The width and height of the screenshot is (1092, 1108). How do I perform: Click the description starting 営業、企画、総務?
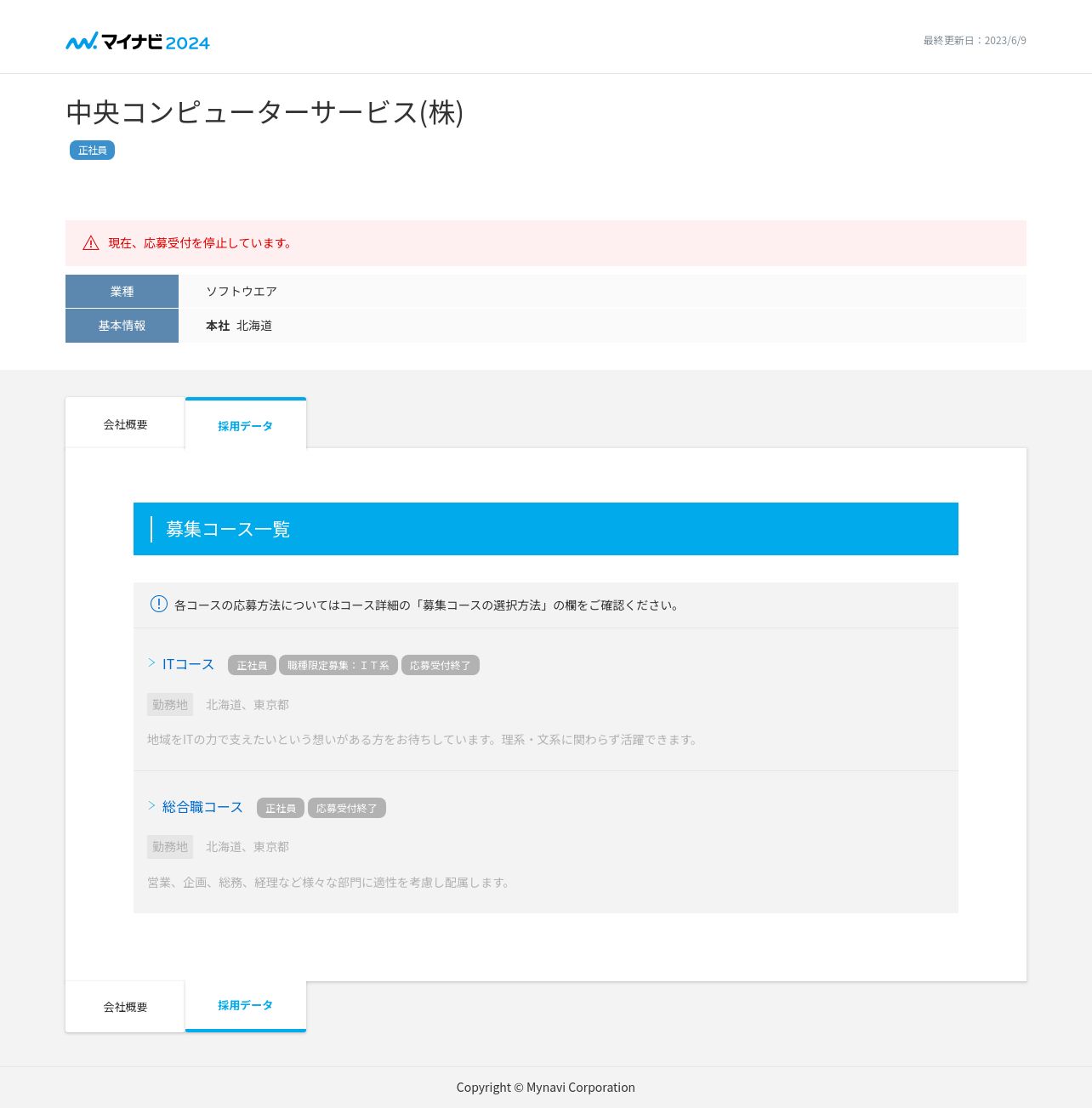[330, 883]
